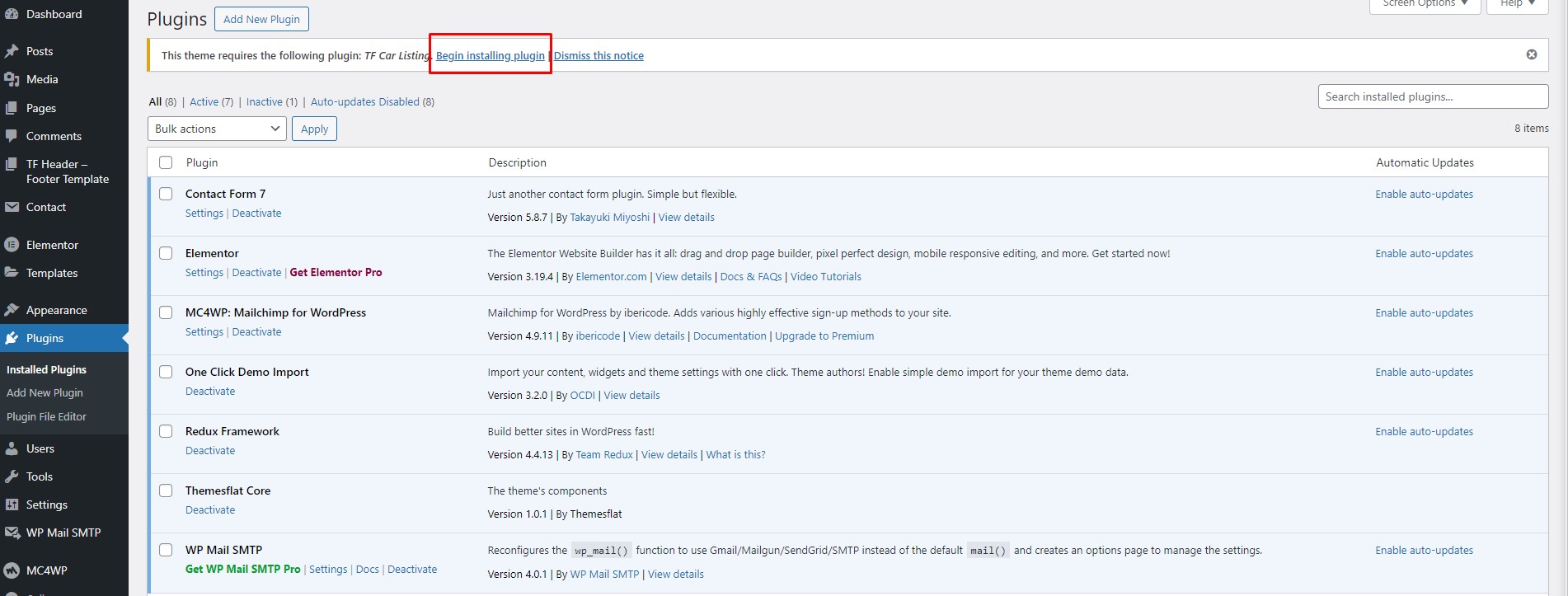Open Elementor Docs & FAQs link

751,277
